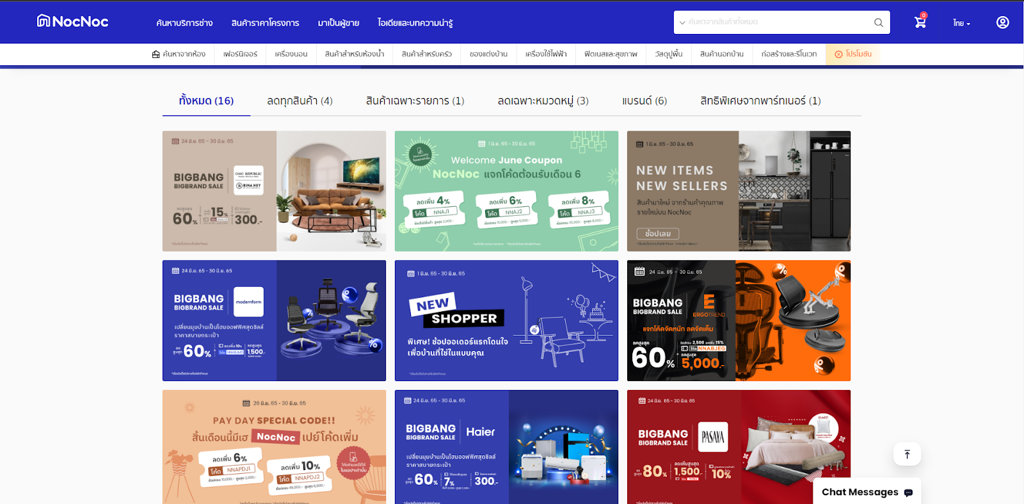This screenshot has width=1024, height=504.
Task: Select the สินค้านอกบ้าน category
Action: pyautogui.click(x=722, y=54)
